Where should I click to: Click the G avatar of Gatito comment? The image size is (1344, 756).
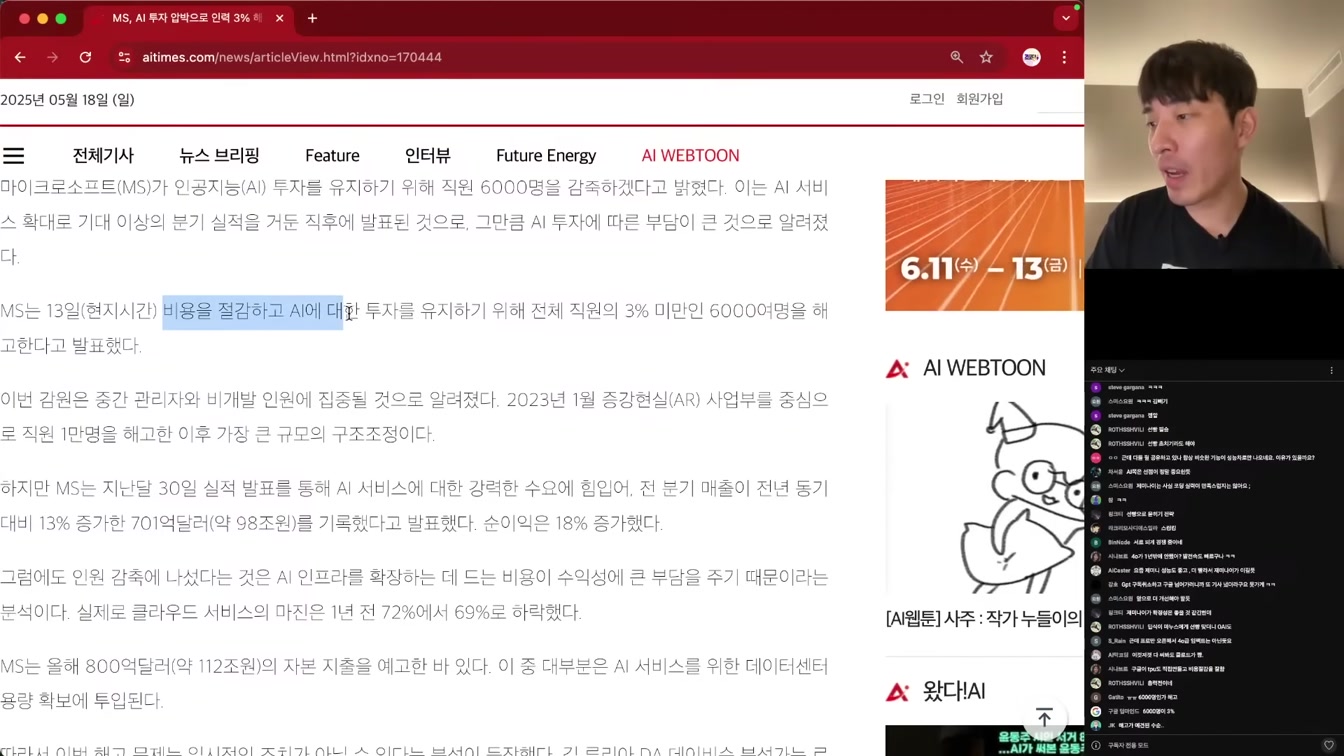[x=1096, y=697]
